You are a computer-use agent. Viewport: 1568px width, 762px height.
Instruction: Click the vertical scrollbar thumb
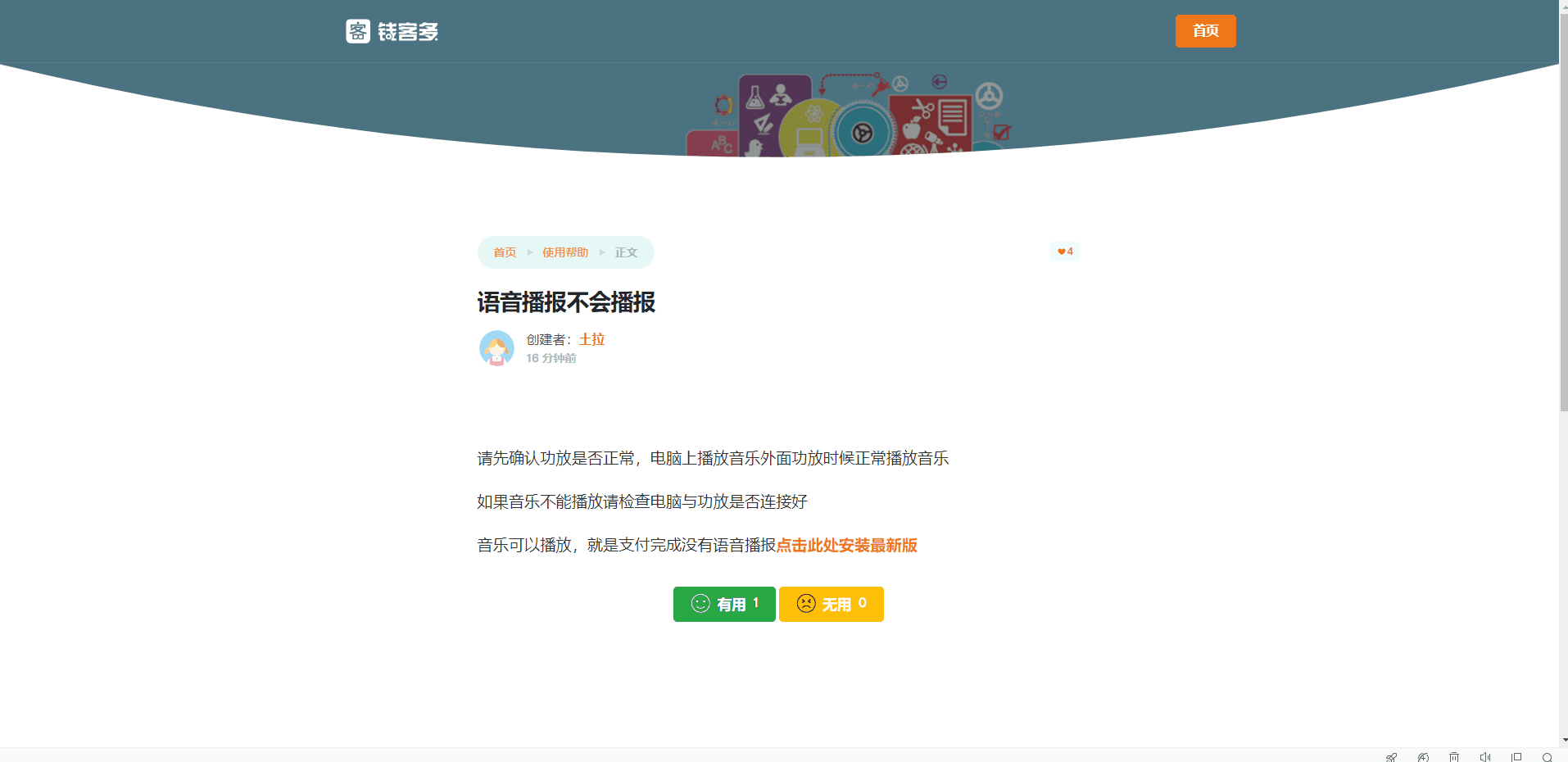1563,211
